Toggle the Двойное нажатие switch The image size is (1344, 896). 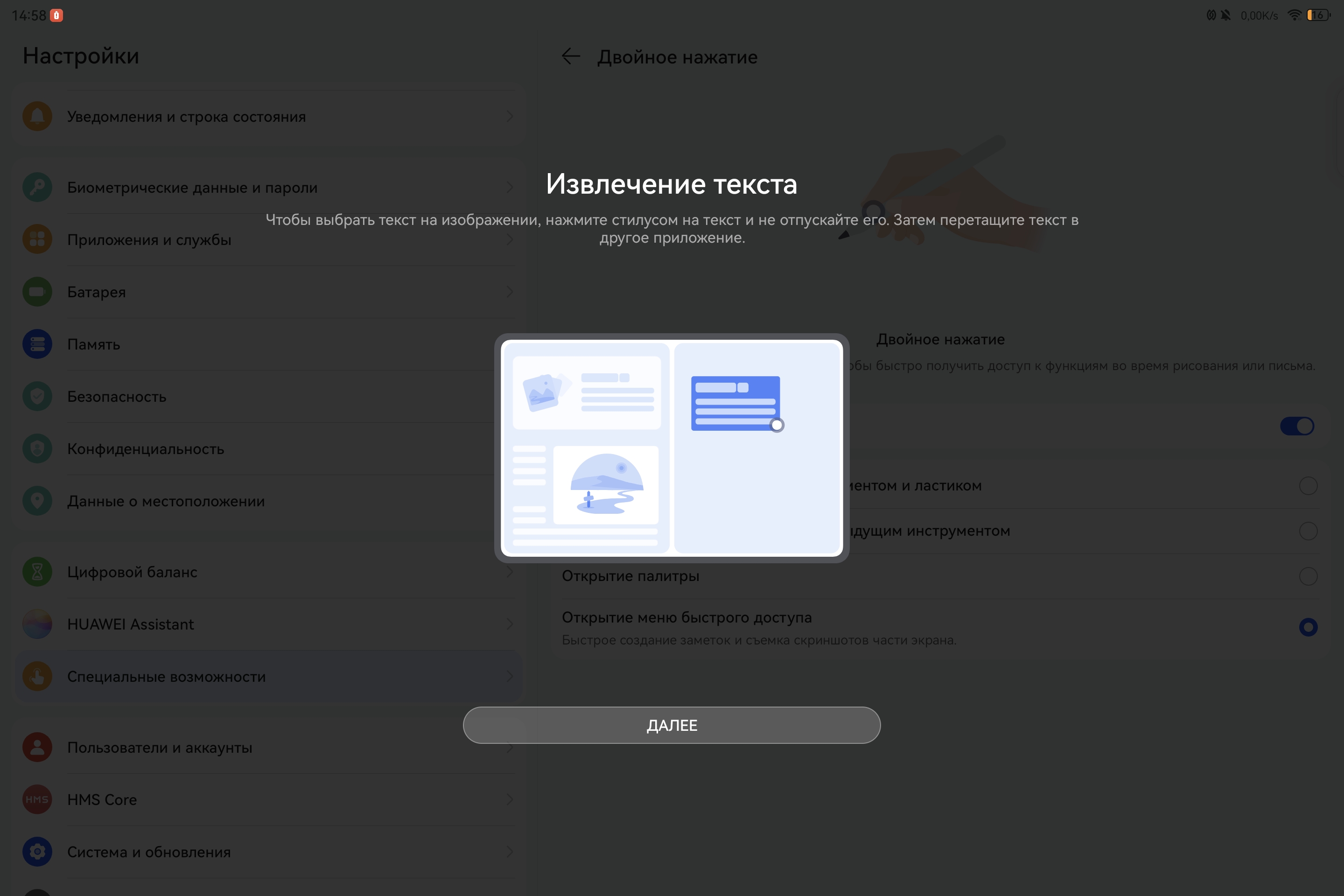(1297, 426)
